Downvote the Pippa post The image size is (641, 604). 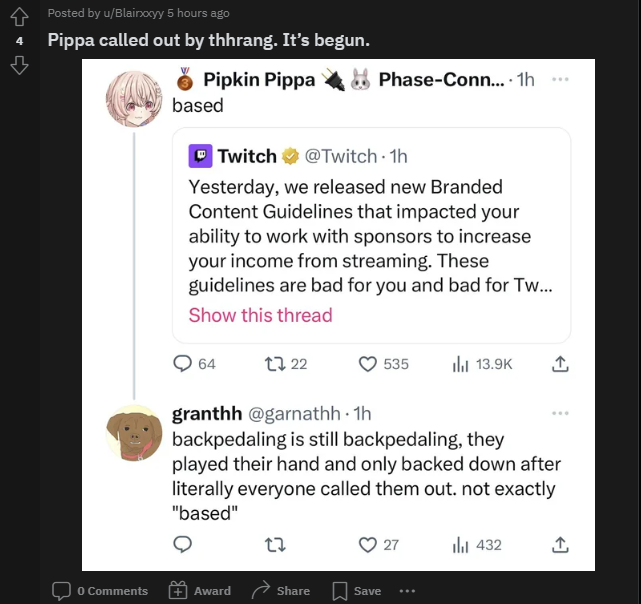(19, 65)
